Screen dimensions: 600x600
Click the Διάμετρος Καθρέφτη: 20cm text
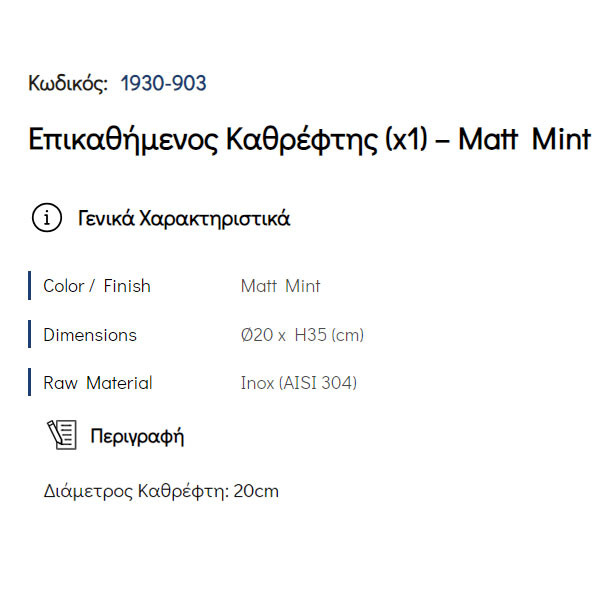[161, 491]
